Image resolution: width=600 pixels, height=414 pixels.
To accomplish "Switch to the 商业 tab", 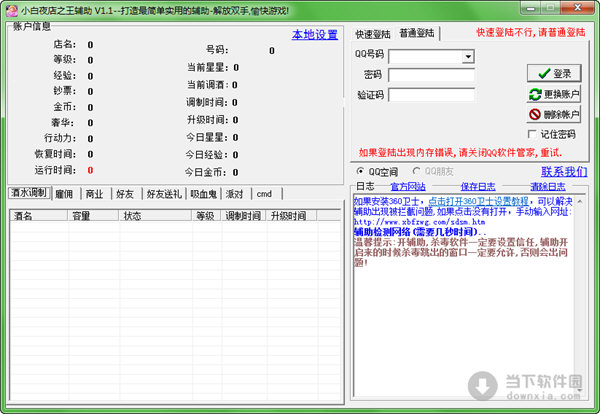I will (95, 194).
